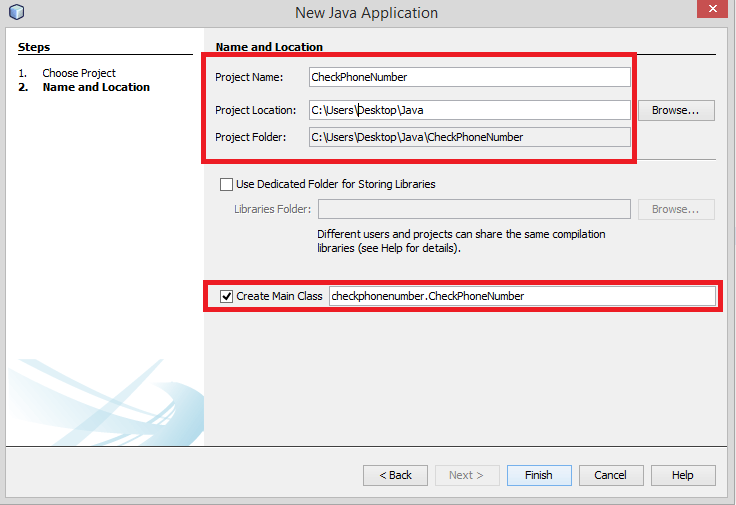The height and width of the screenshot is (505, 736).
Task: Click Browse next to Libraries Folder
Action: pyautogui.click(x=676, y=209)
